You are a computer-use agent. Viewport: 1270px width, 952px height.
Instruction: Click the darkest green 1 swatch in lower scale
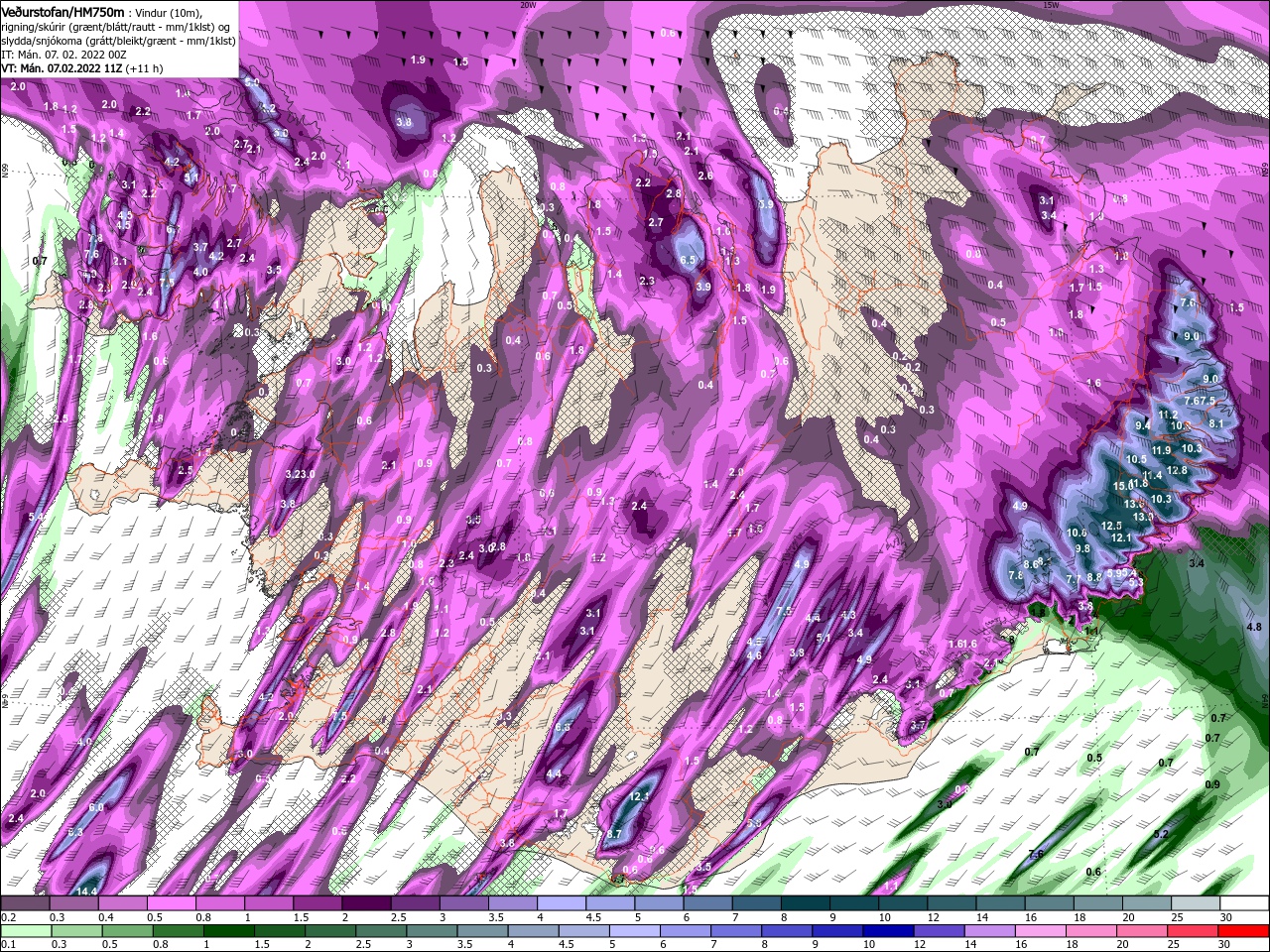228,930
